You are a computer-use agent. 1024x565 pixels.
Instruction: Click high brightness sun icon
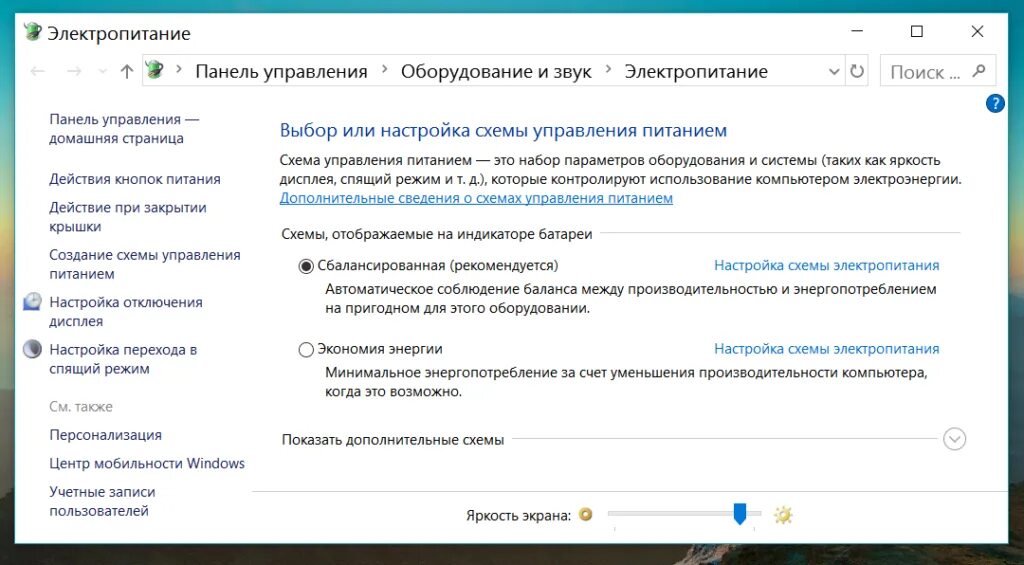pos(783,515)
